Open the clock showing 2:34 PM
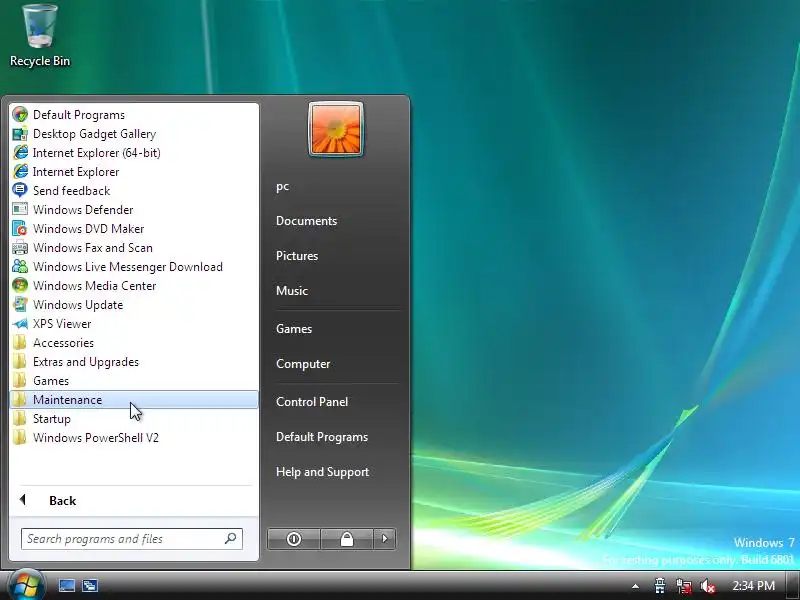The image size is (800, 600). (x=754, y=586)
